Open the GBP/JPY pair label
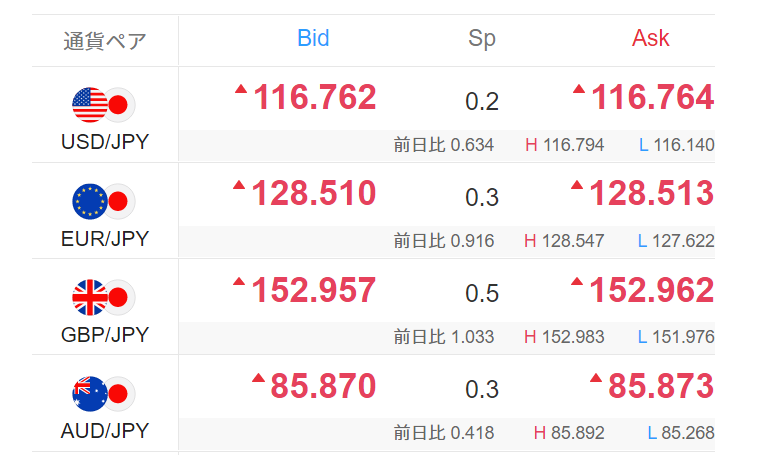The image size is (761, 455). click(x=104, y=334)
